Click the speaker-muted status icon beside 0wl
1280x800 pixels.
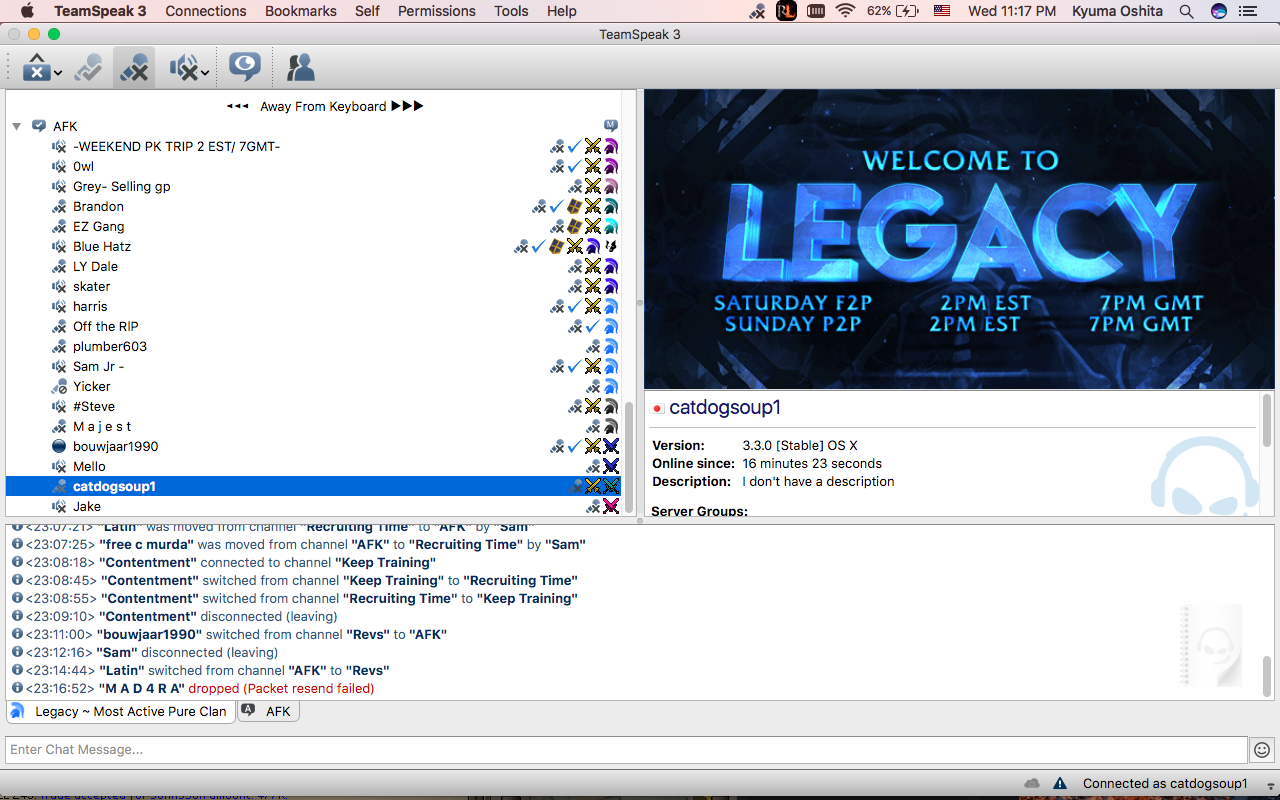59,166
